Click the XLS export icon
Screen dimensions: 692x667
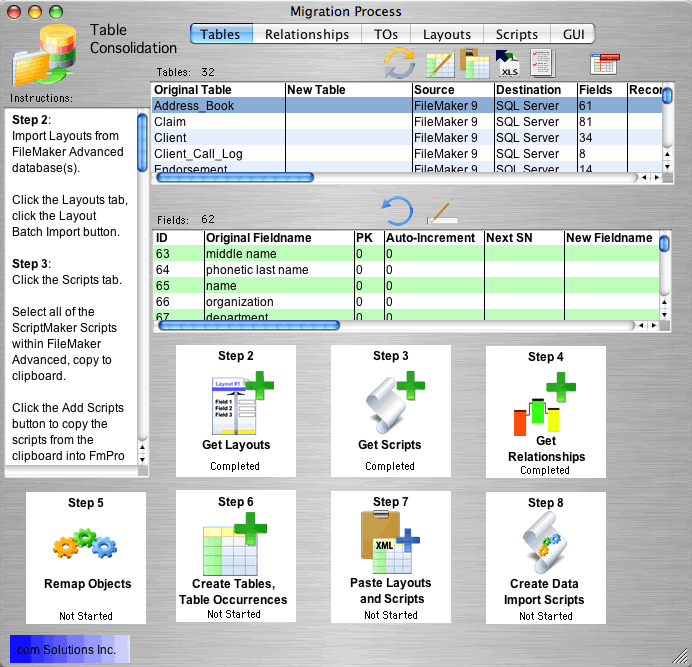(508, 64)
